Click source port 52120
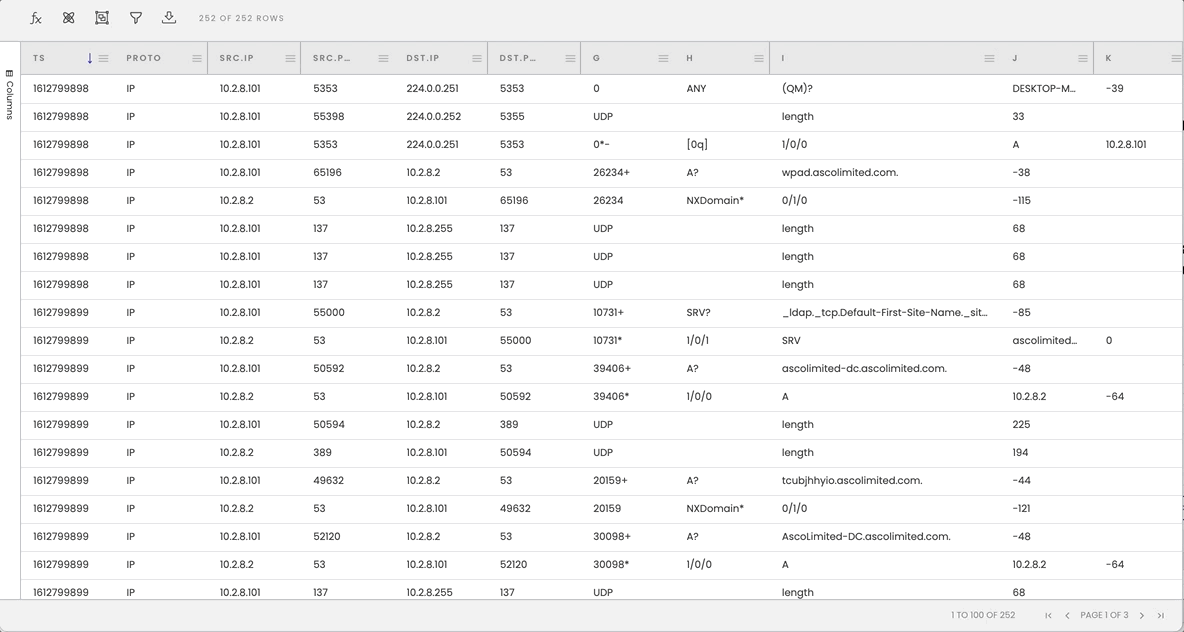 pos(326,536)
